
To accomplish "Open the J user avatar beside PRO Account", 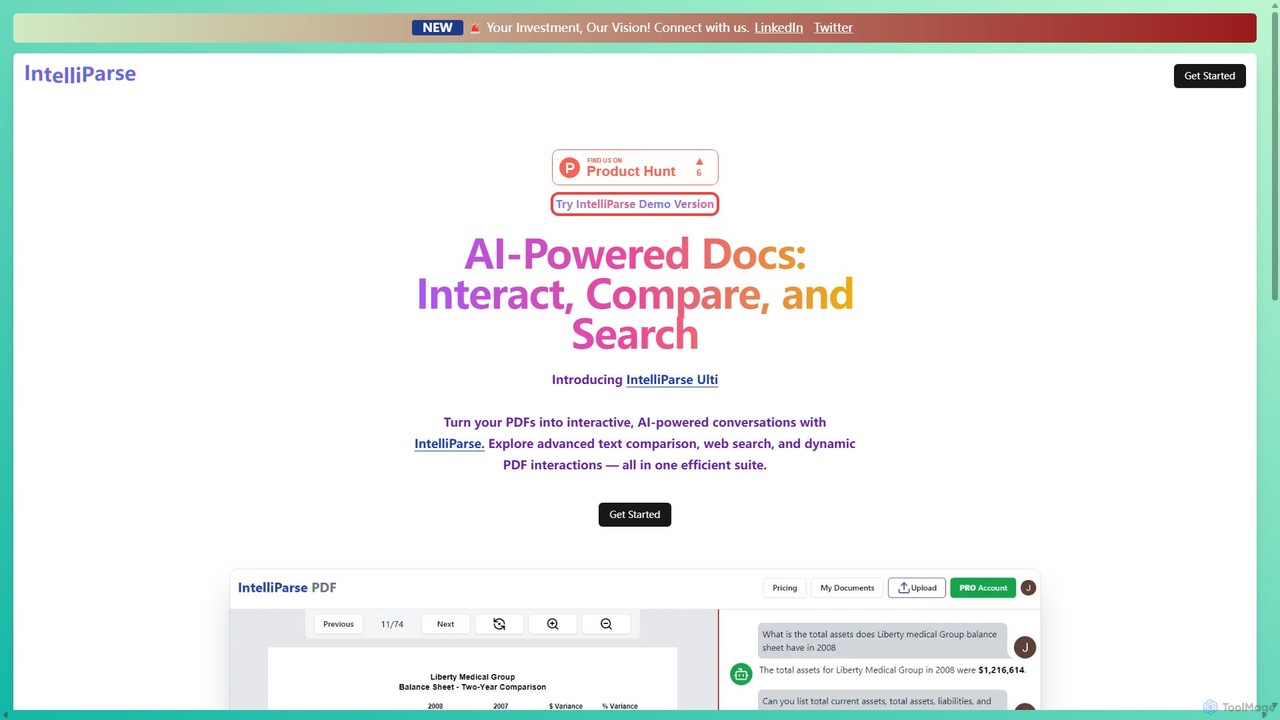I will pos(1029,588).
